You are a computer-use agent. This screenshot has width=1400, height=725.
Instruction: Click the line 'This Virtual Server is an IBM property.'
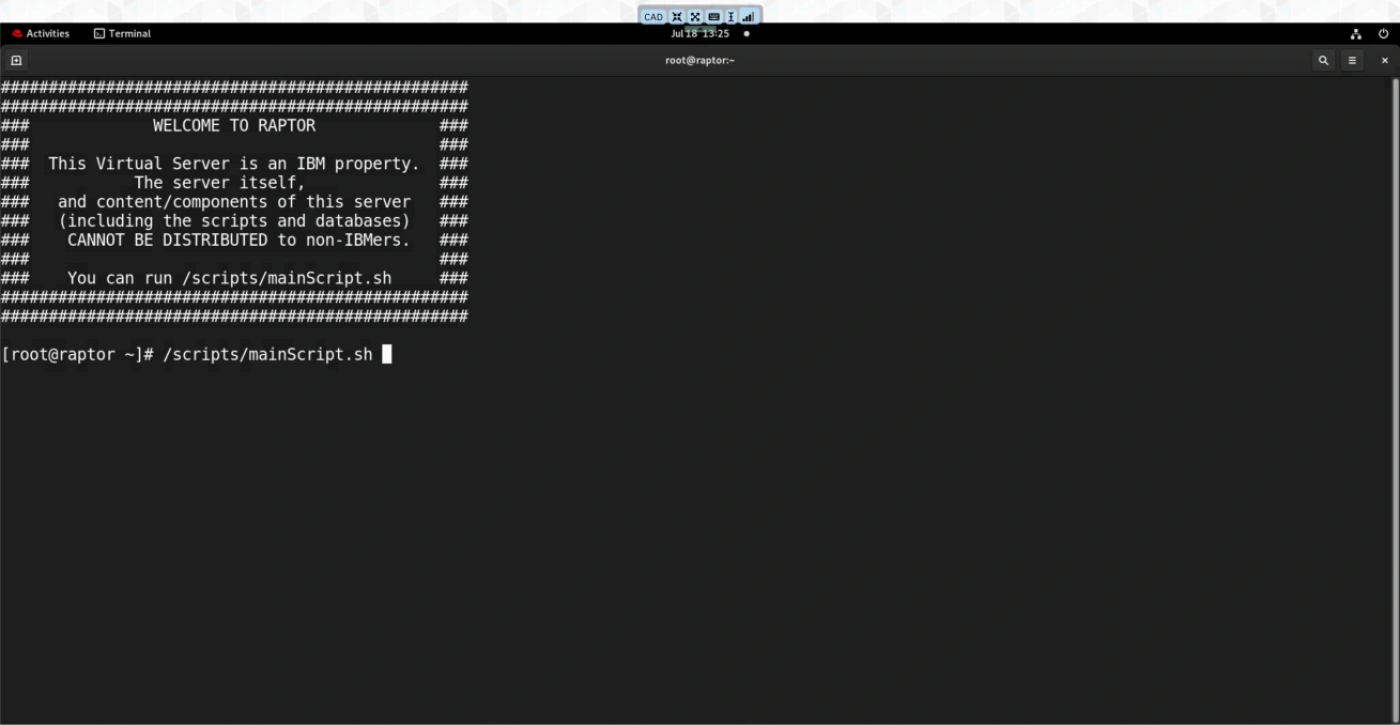pos(234,163)
